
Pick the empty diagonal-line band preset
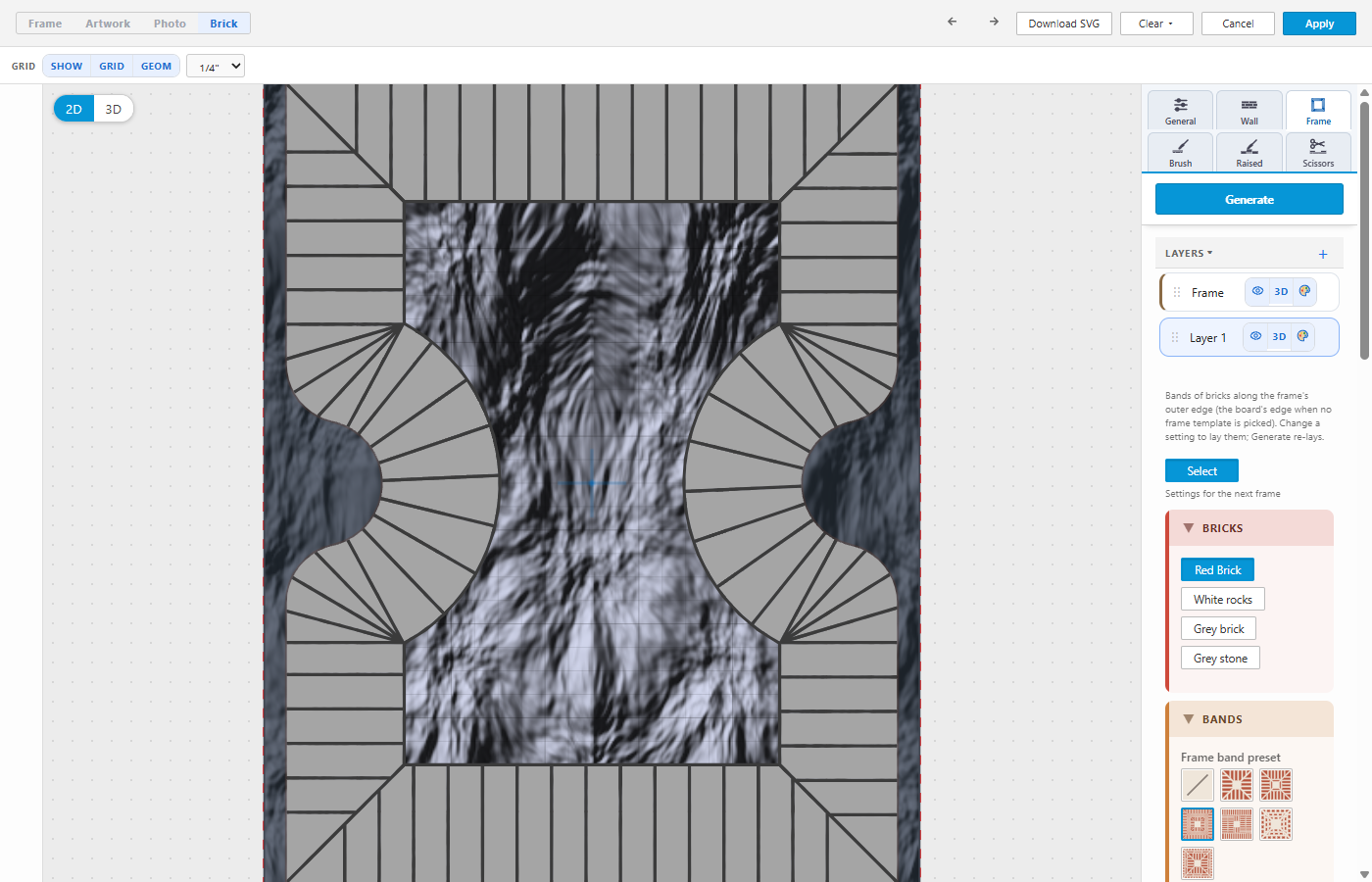(x=1198, y=785)
